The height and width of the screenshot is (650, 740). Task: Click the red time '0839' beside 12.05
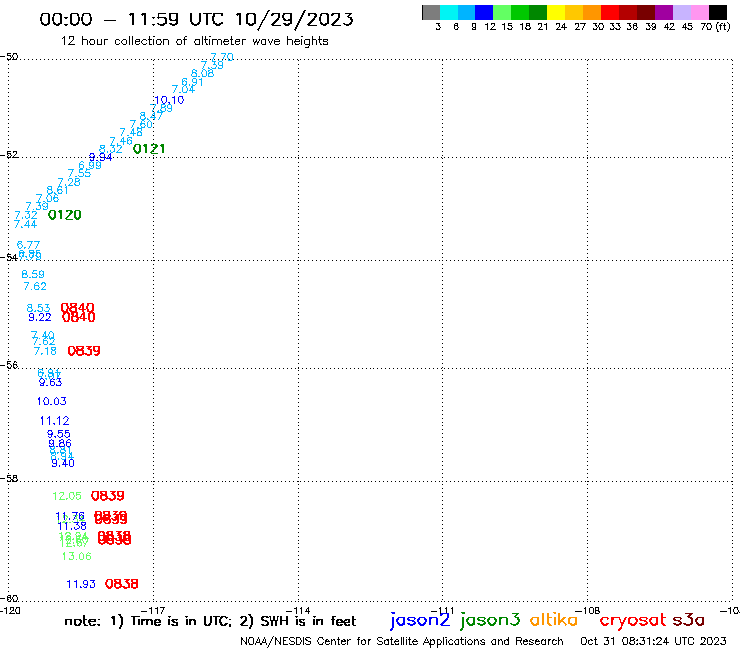[x=108, y=496]
